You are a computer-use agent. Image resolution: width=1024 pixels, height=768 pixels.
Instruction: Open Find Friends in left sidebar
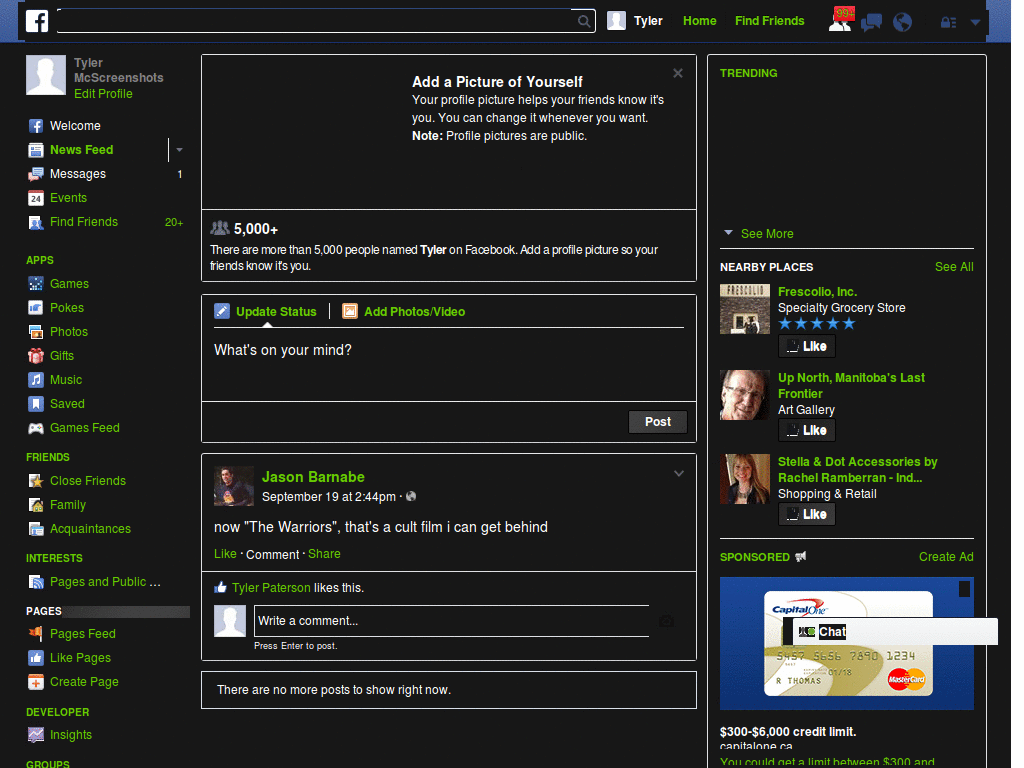coord(84,222)
